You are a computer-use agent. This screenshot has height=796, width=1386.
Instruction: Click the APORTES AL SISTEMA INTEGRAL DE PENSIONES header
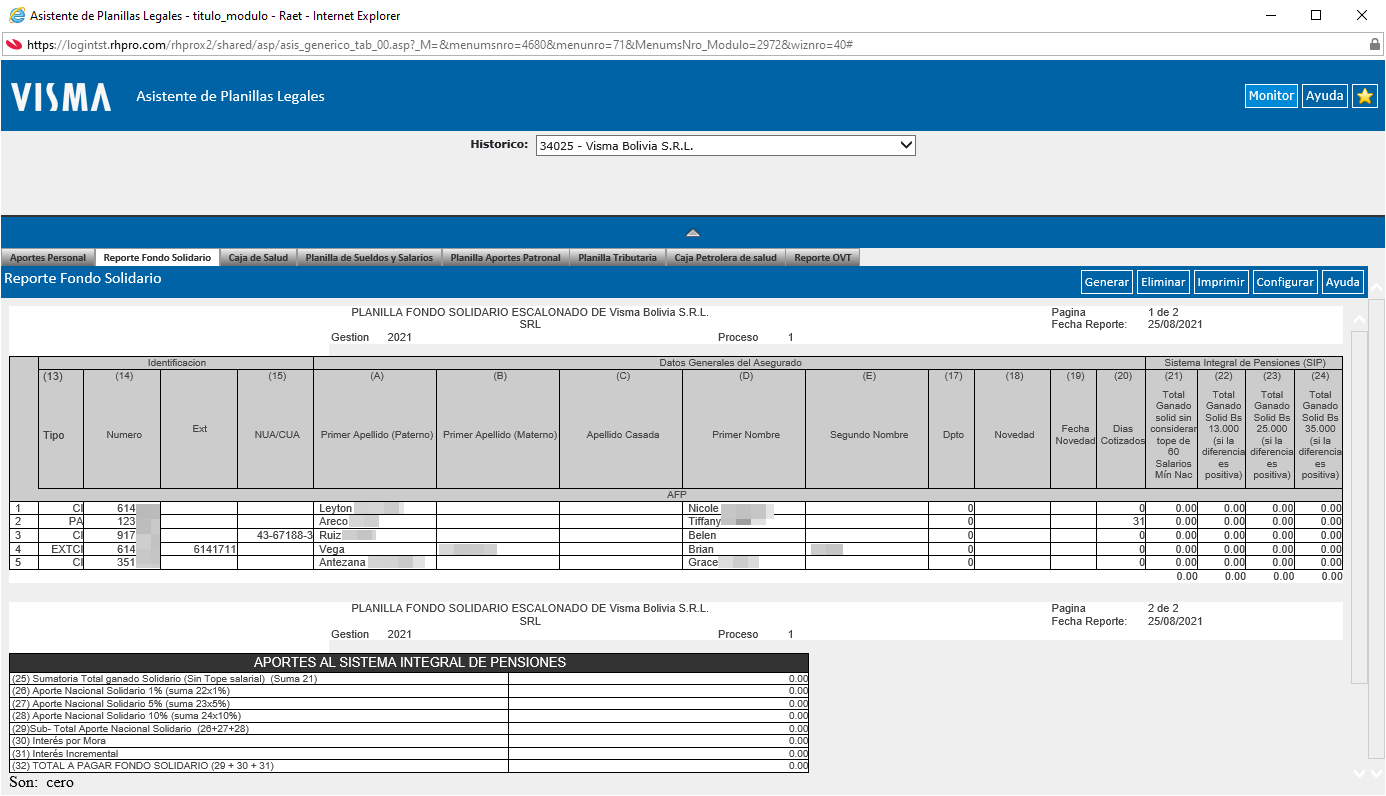tap(409, 662)
